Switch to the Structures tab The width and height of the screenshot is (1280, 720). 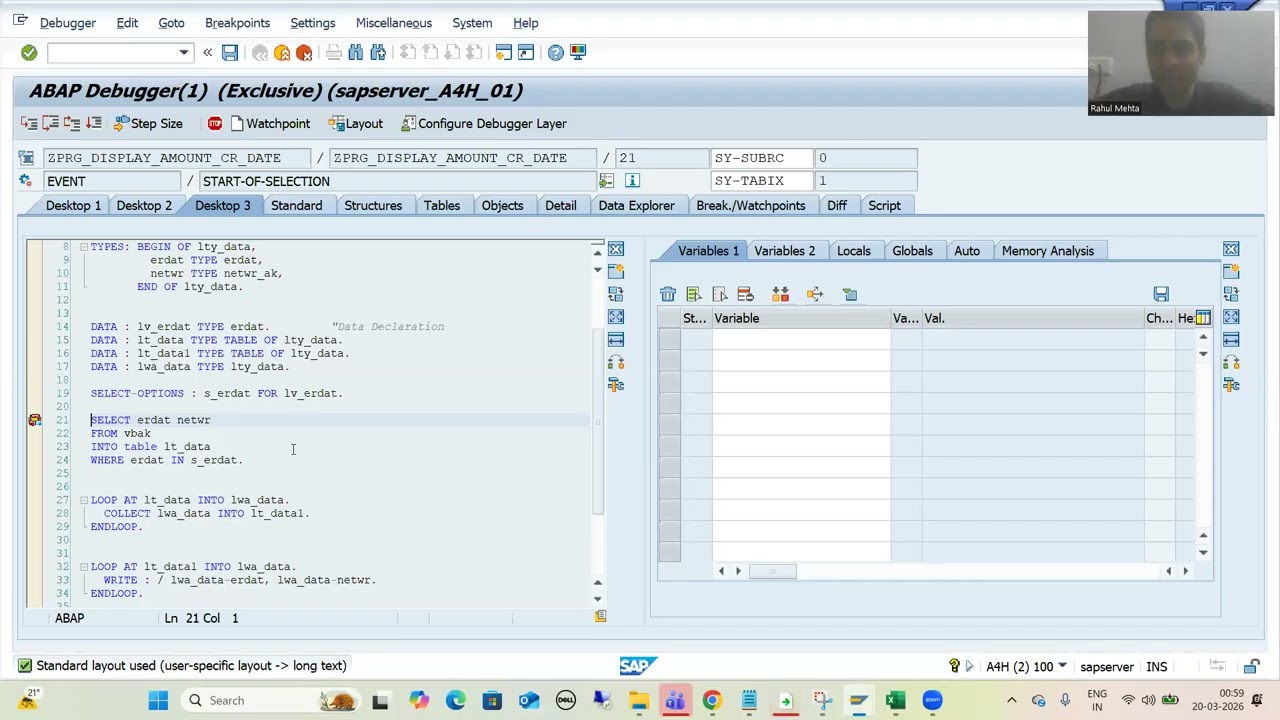[373, 205]
